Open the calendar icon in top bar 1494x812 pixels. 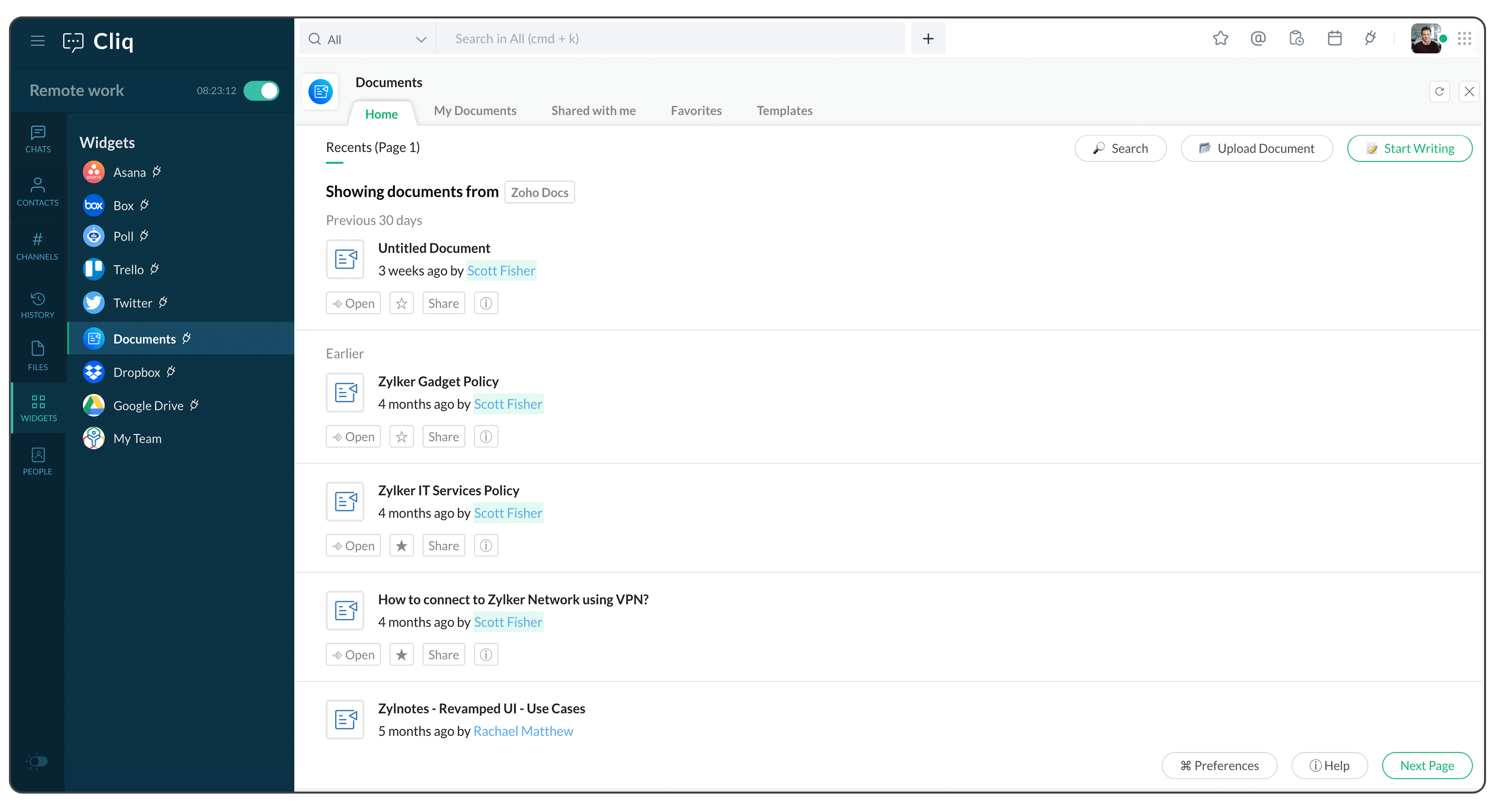click(x=1334, y=38)
